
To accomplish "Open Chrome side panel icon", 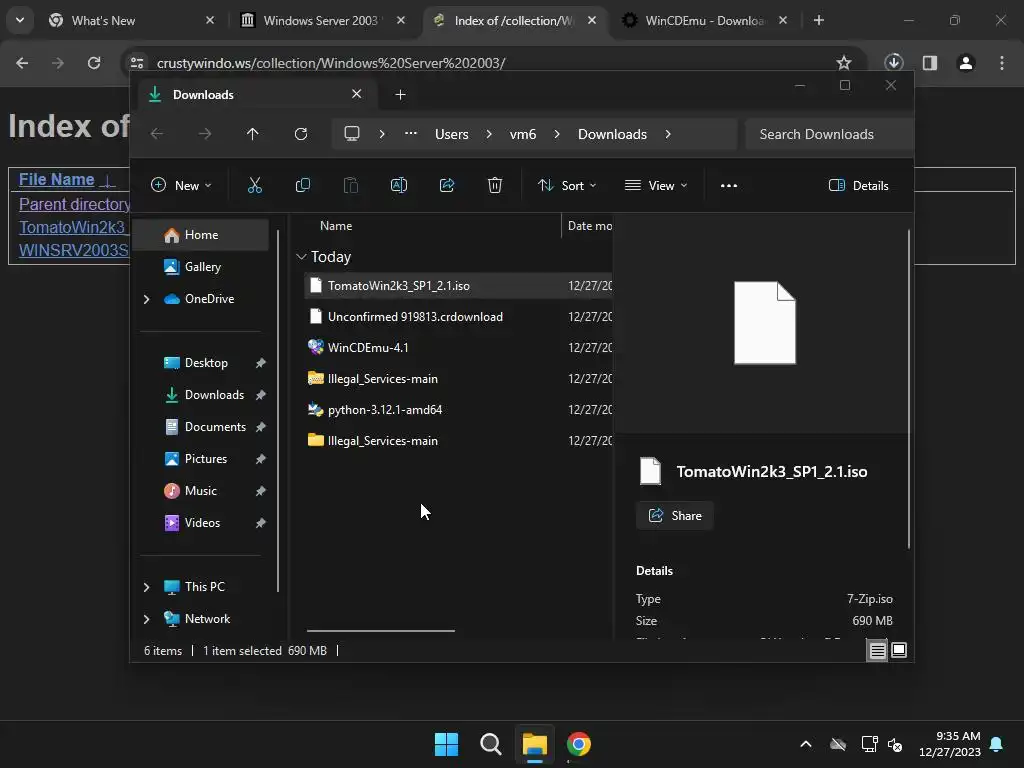I will point(930,63).
